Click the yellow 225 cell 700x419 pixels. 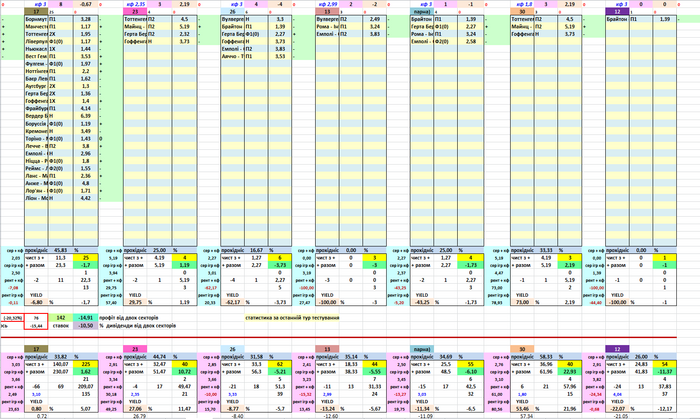pos(85,364)
